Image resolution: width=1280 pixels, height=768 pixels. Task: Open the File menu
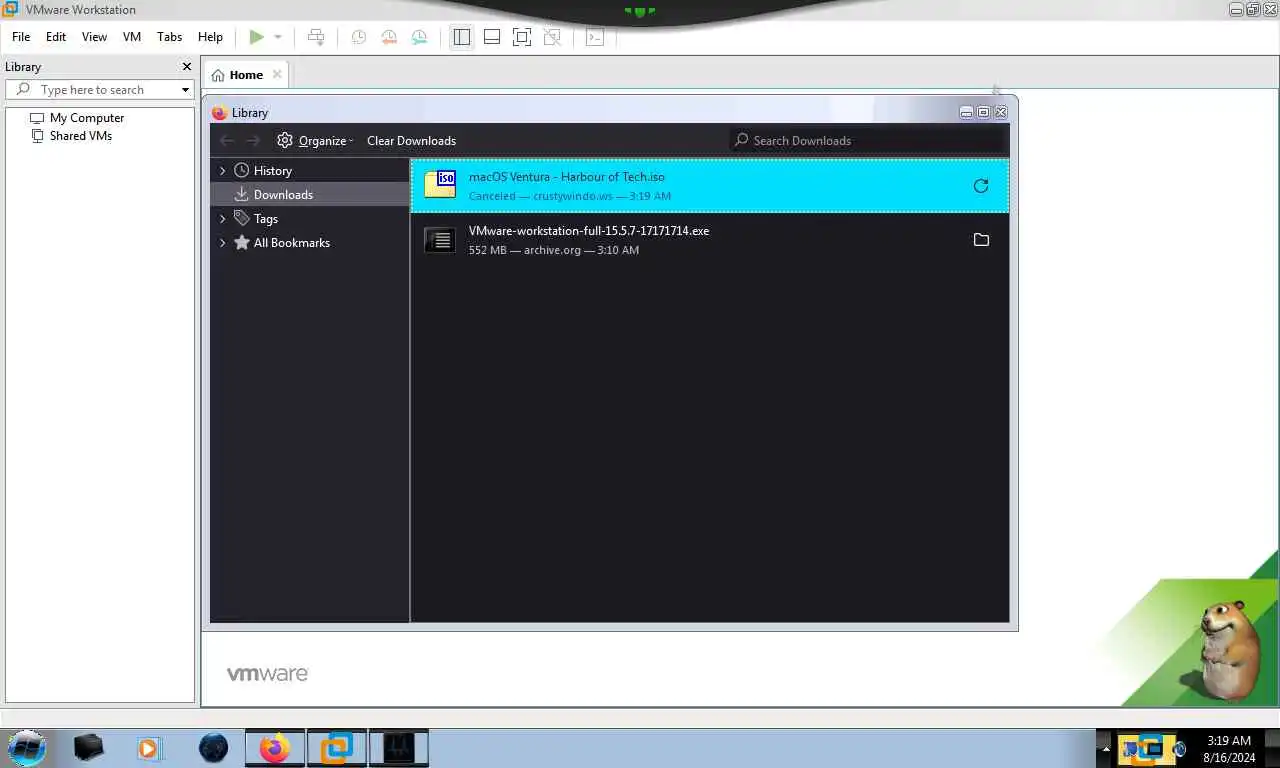(21, 37)
